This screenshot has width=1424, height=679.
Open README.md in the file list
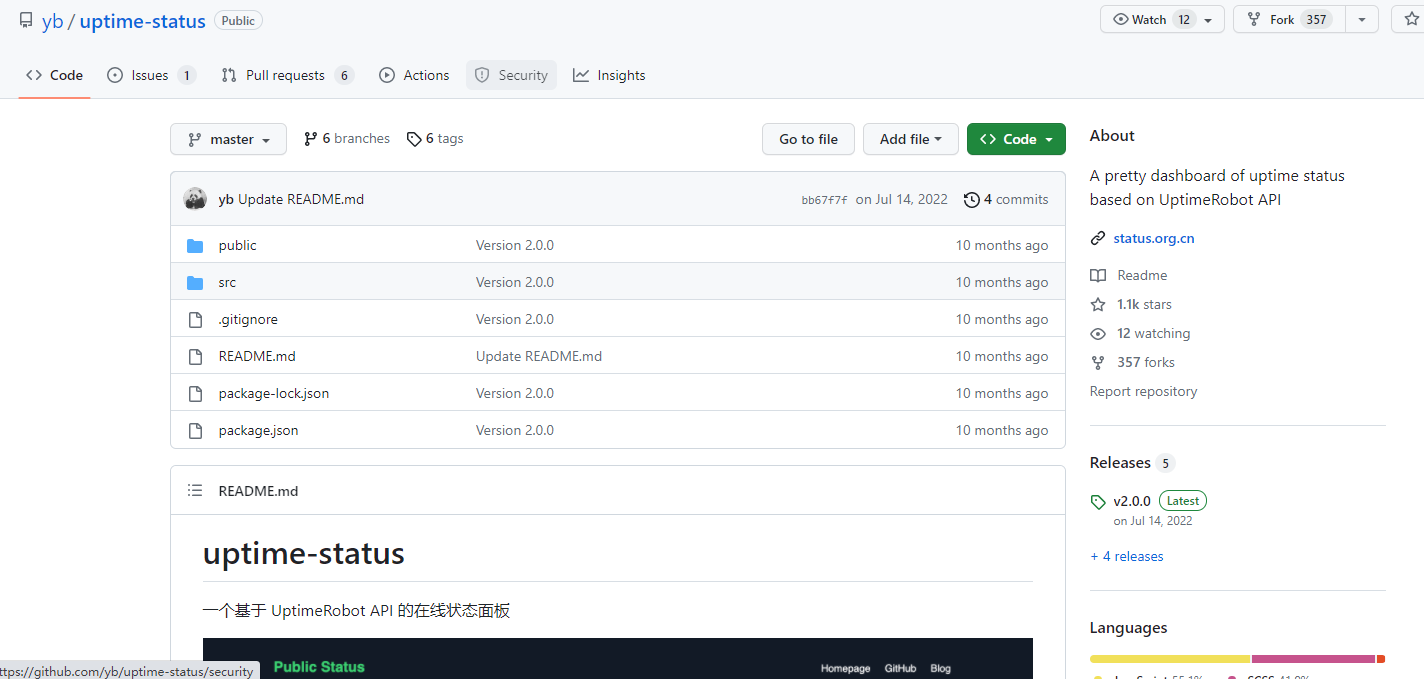[x=257, y=356]
